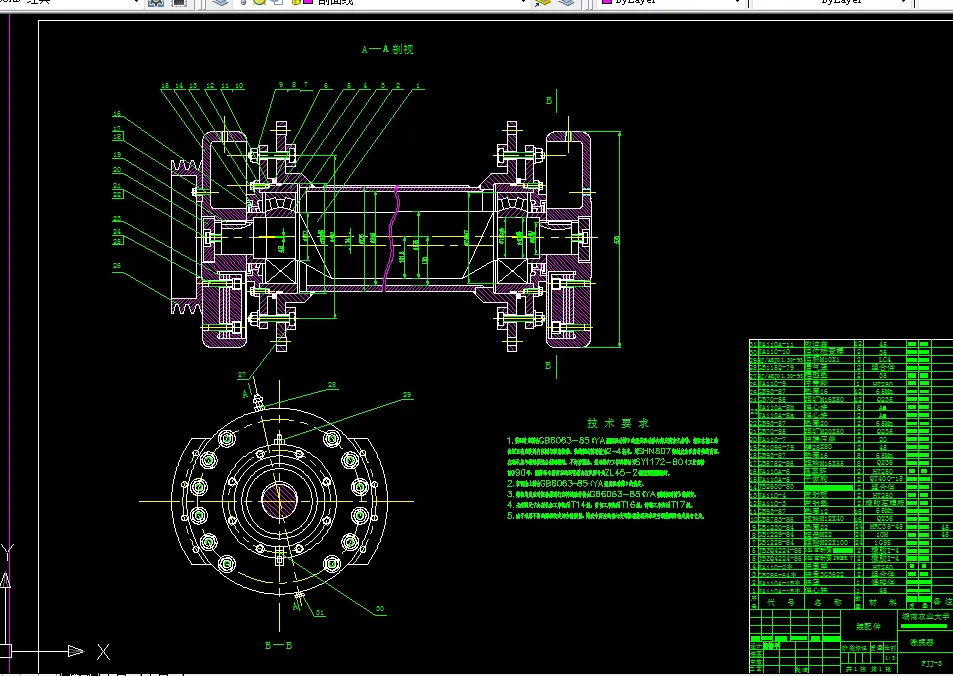Open the ByLayer color dropdown arrow
This screenshot has height=676, width=953.
pos(737,2)
